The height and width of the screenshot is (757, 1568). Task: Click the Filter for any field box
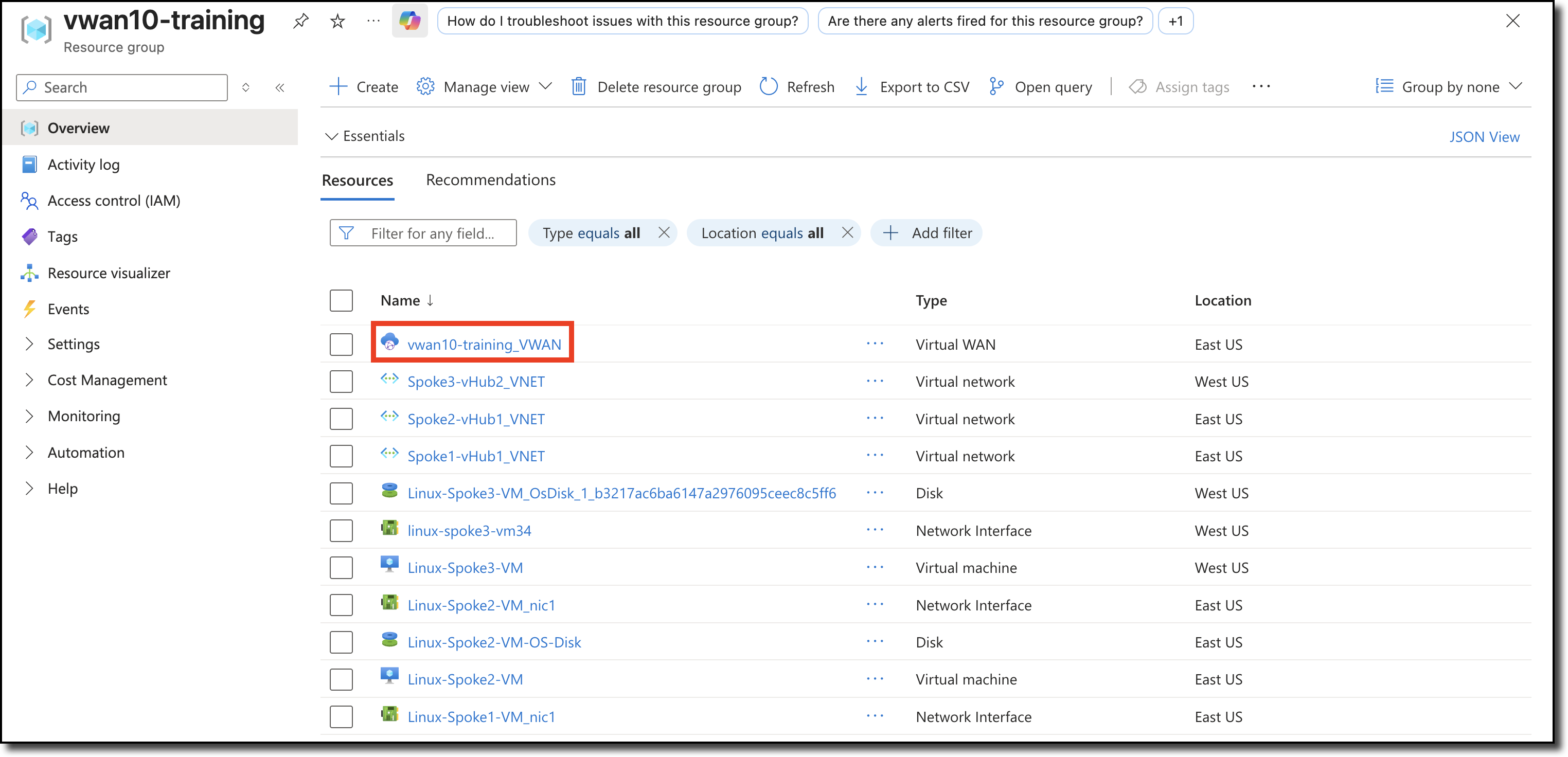point(432,233)
